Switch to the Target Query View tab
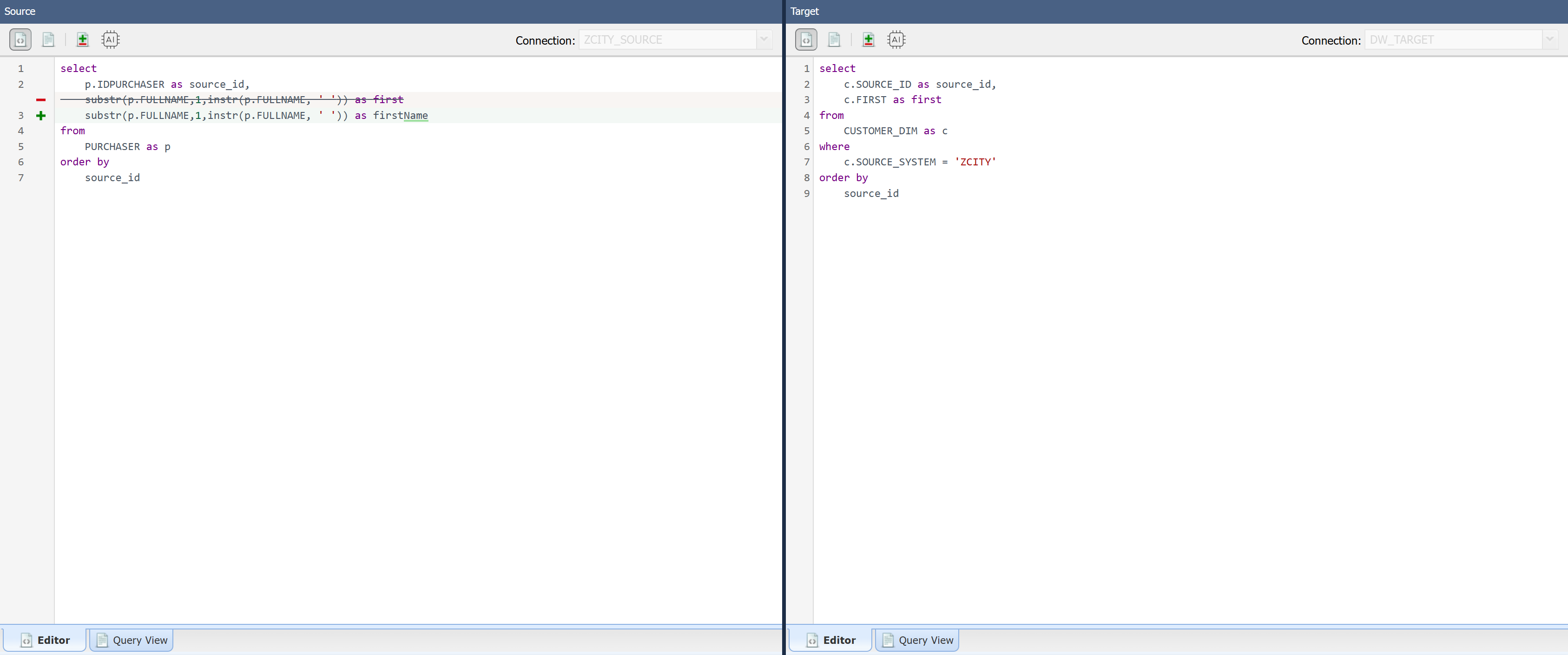1568x655 pixels. coord(917,640)
